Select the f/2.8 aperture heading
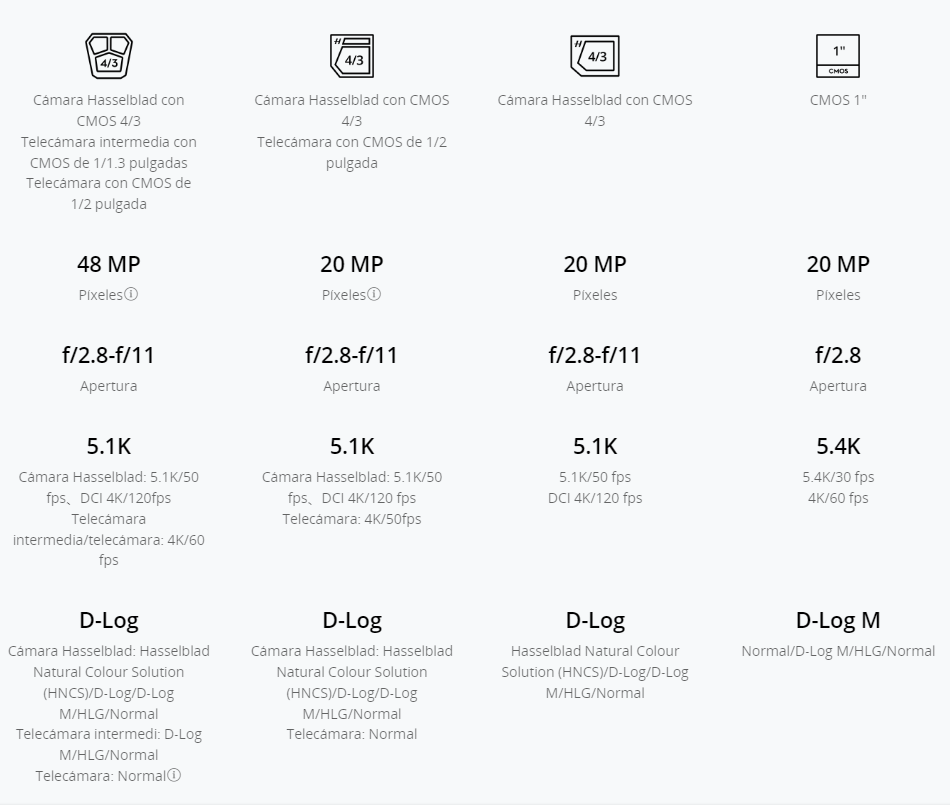The image size is (950, 805). (837, 355)
